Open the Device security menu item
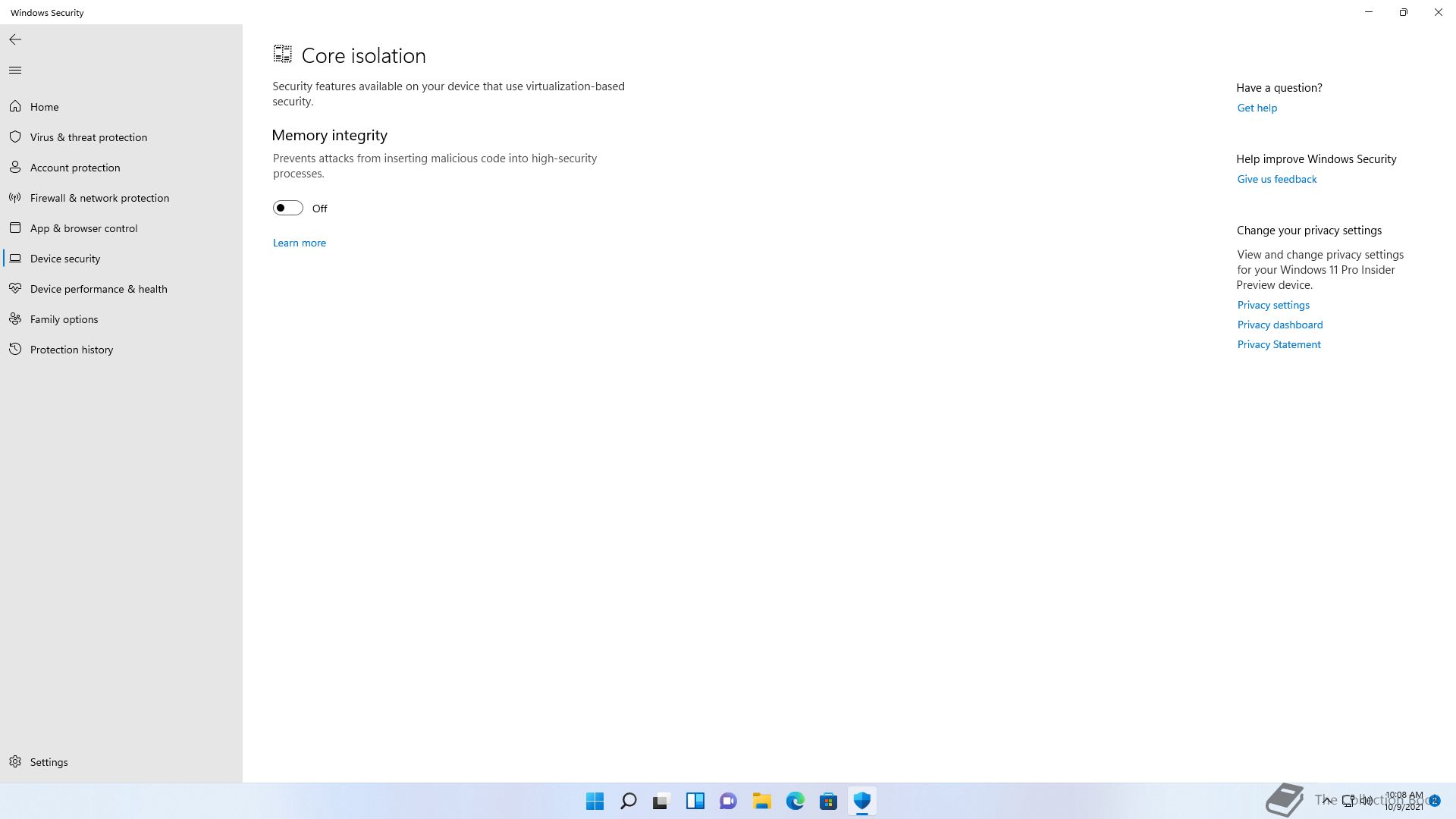The image size is (1456, 819). tap(65, 259)
